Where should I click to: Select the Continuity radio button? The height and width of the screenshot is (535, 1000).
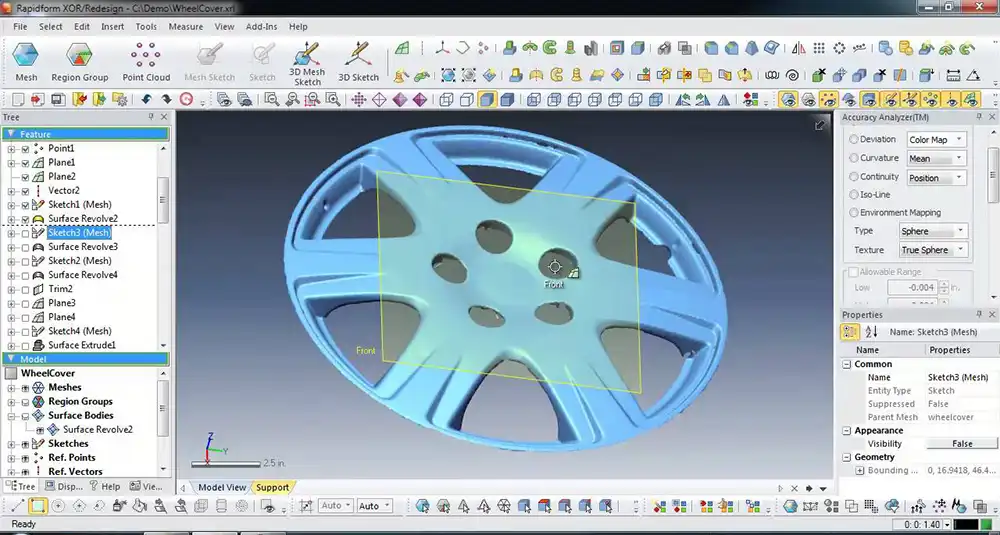point(853,177)
